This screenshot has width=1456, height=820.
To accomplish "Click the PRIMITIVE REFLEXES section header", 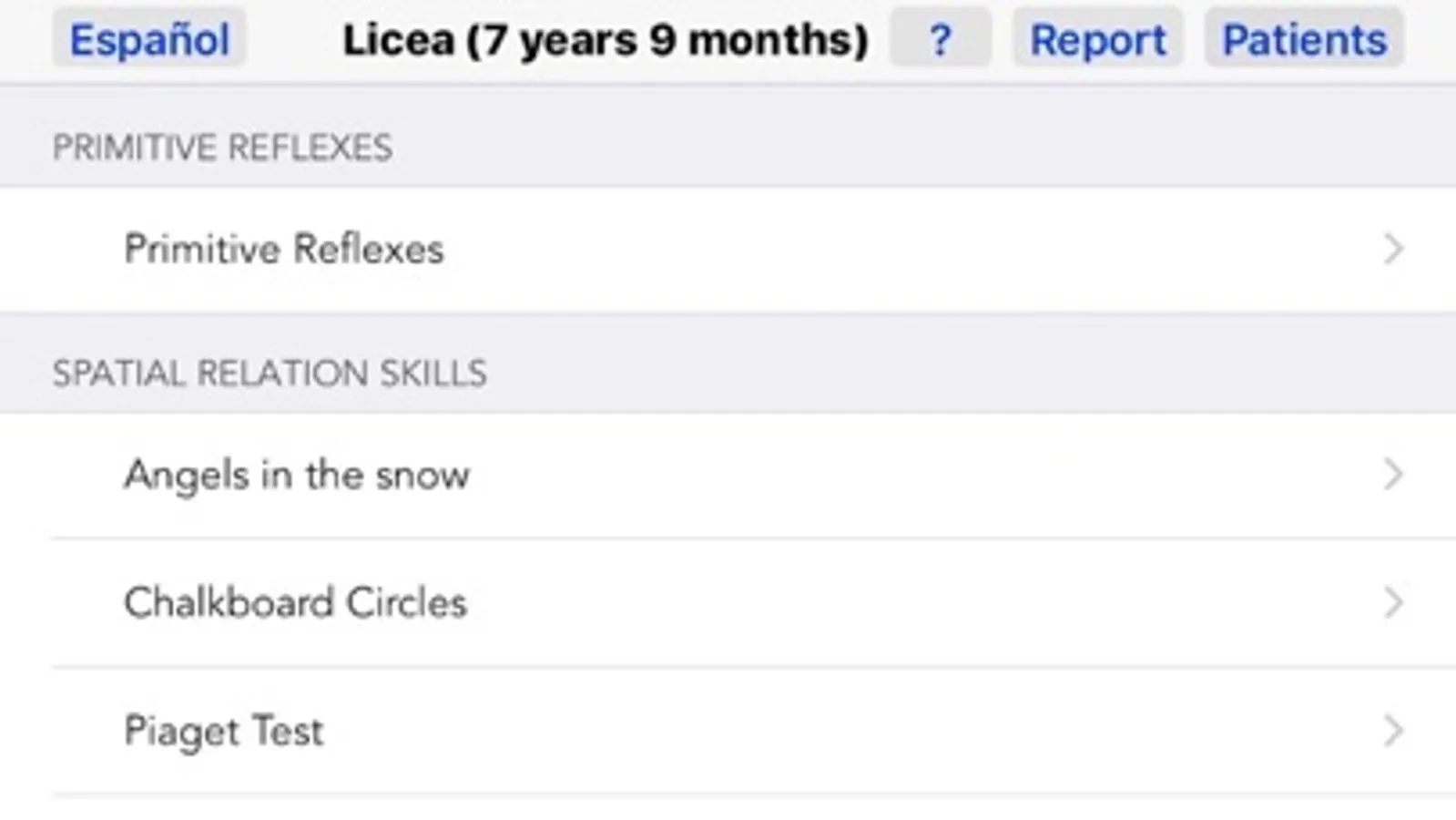I will pyautogui.click(x=222, y=148).
